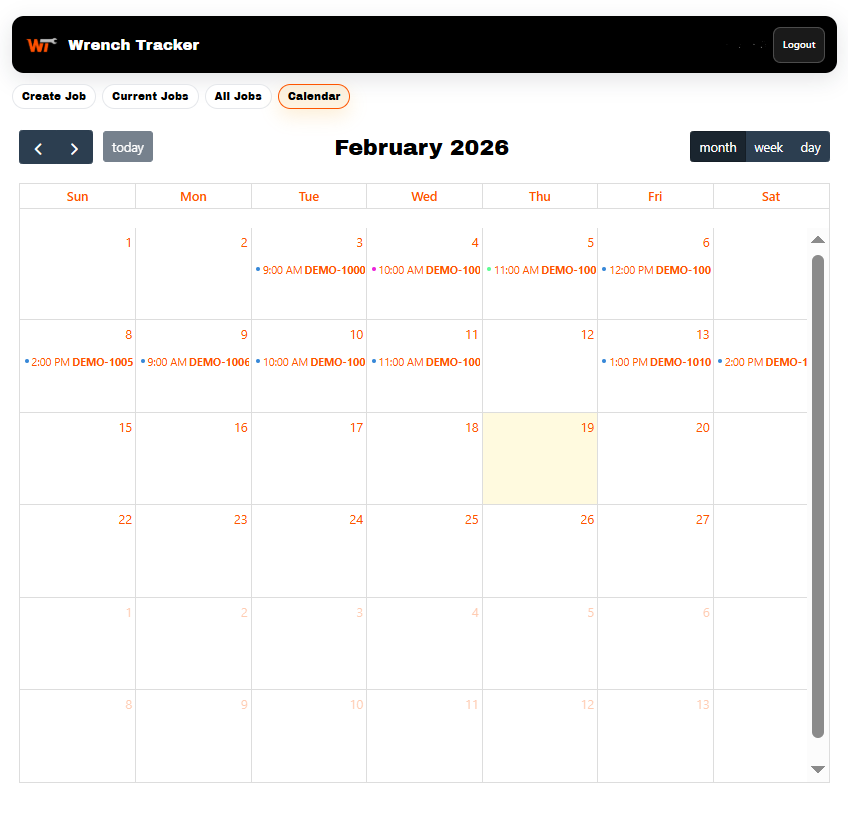
Task: Select the Calendar tab
Action: (313, 96)
